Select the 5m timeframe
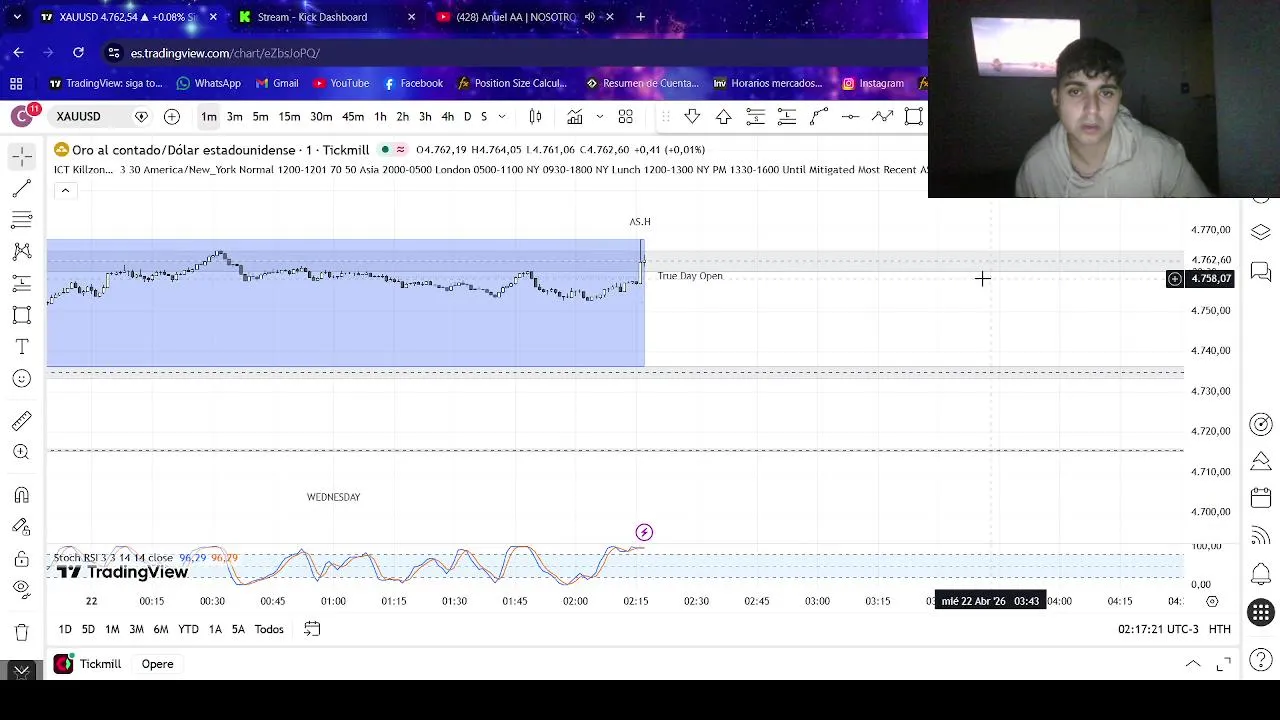The width and height of the screenshot is (1280, 720). [260, 117]
